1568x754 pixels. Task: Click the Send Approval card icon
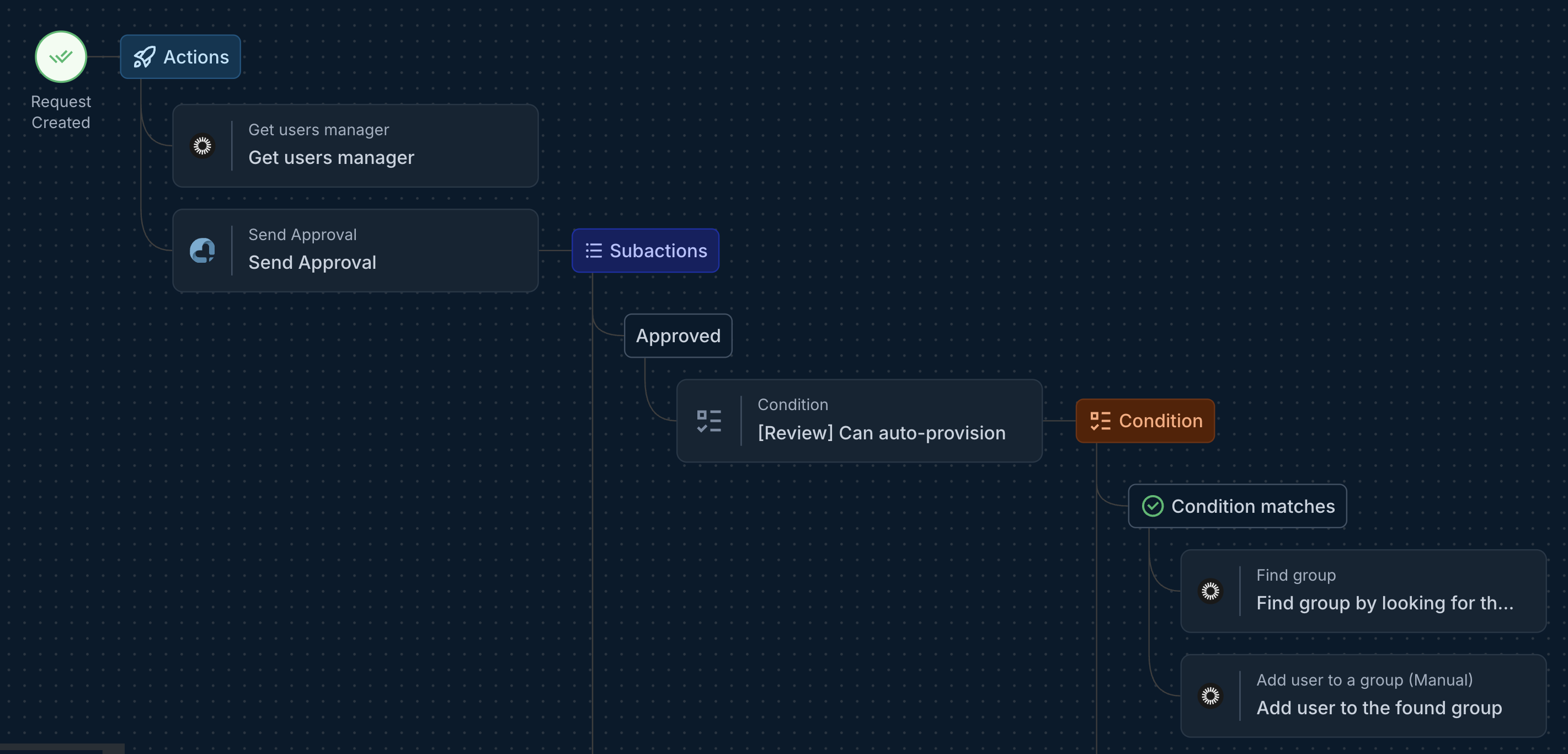coord(202,250)
